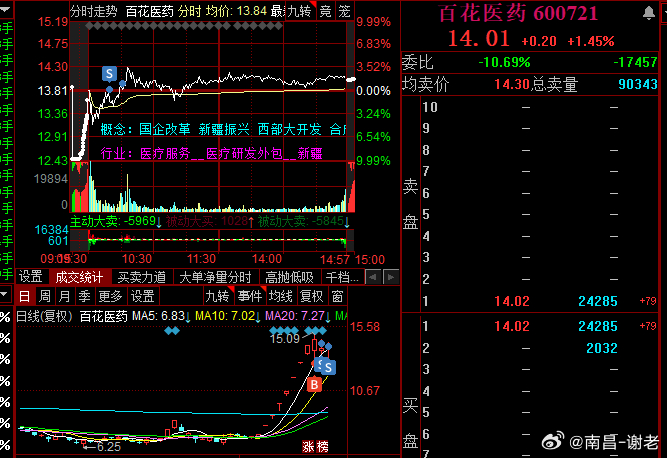Screen dimensions: 667x458
Task: Switch to the 千档 tab
Action: 342,277
